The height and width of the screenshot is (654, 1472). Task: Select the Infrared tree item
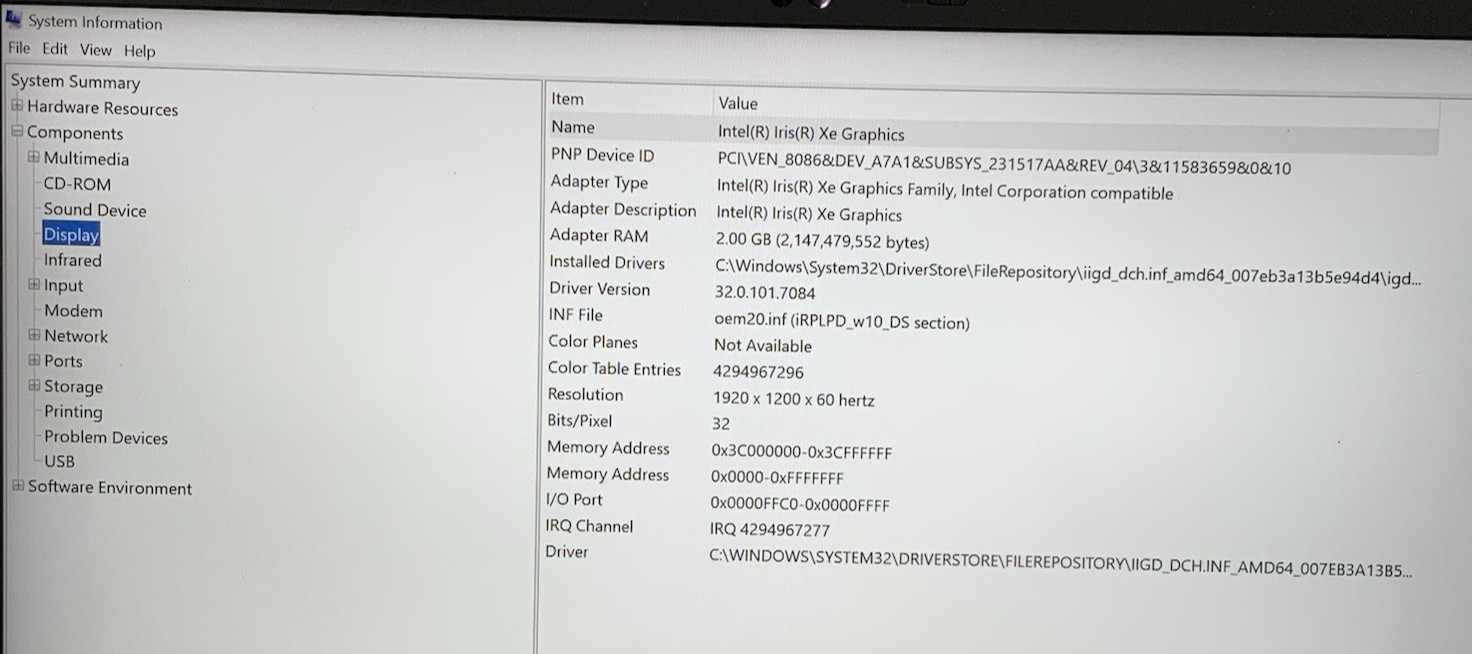pyautogui.click(x=72, y=260)
